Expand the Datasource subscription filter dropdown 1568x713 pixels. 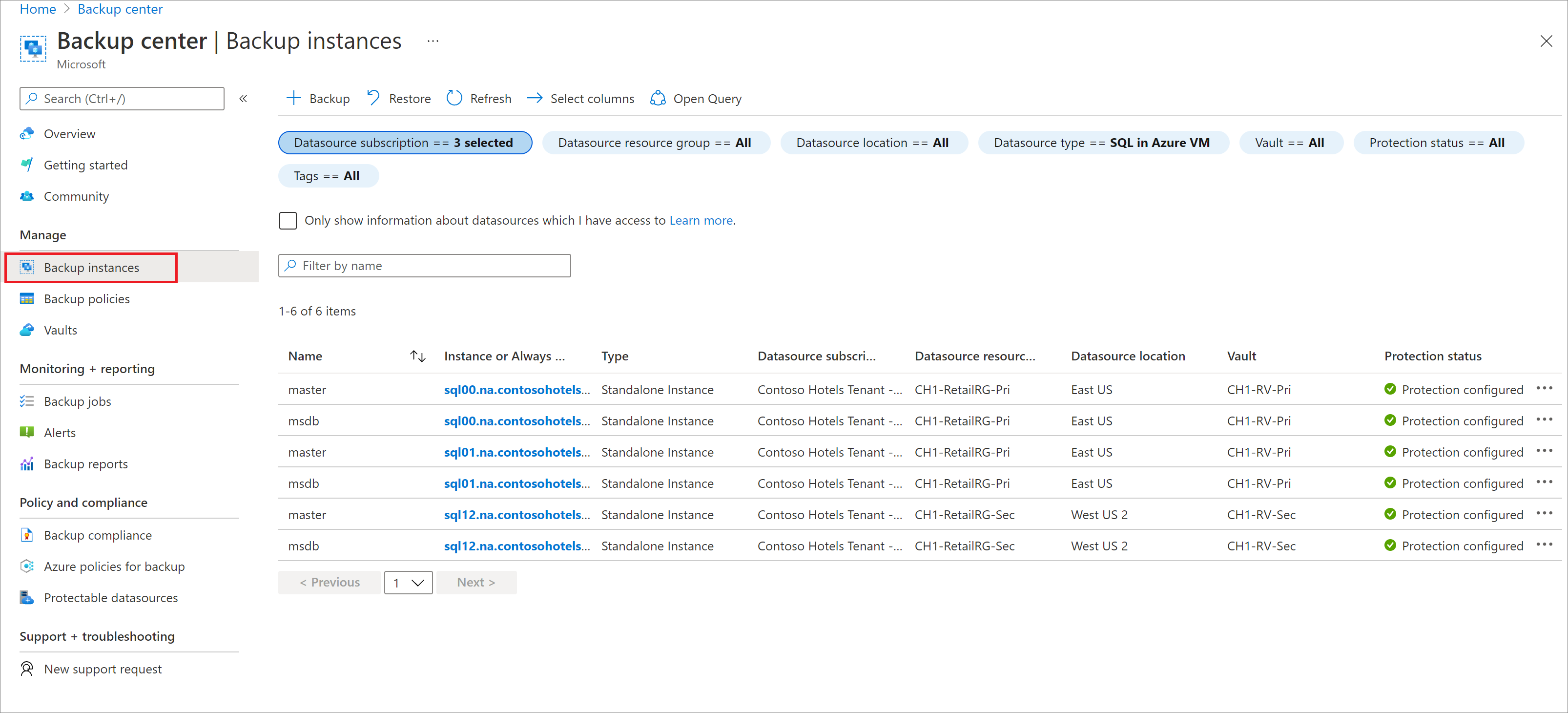405,142
